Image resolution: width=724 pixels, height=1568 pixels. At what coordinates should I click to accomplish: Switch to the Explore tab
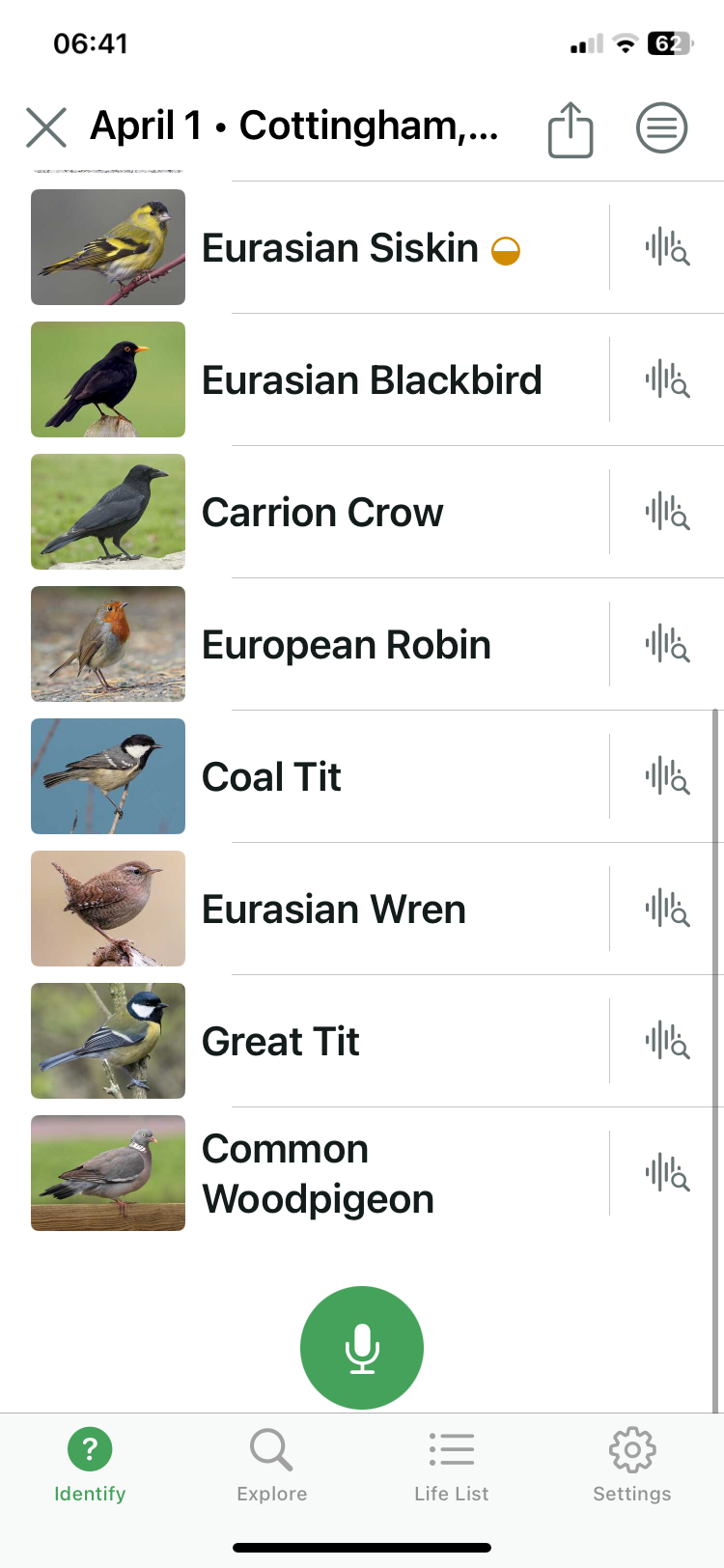[271, 1466]
